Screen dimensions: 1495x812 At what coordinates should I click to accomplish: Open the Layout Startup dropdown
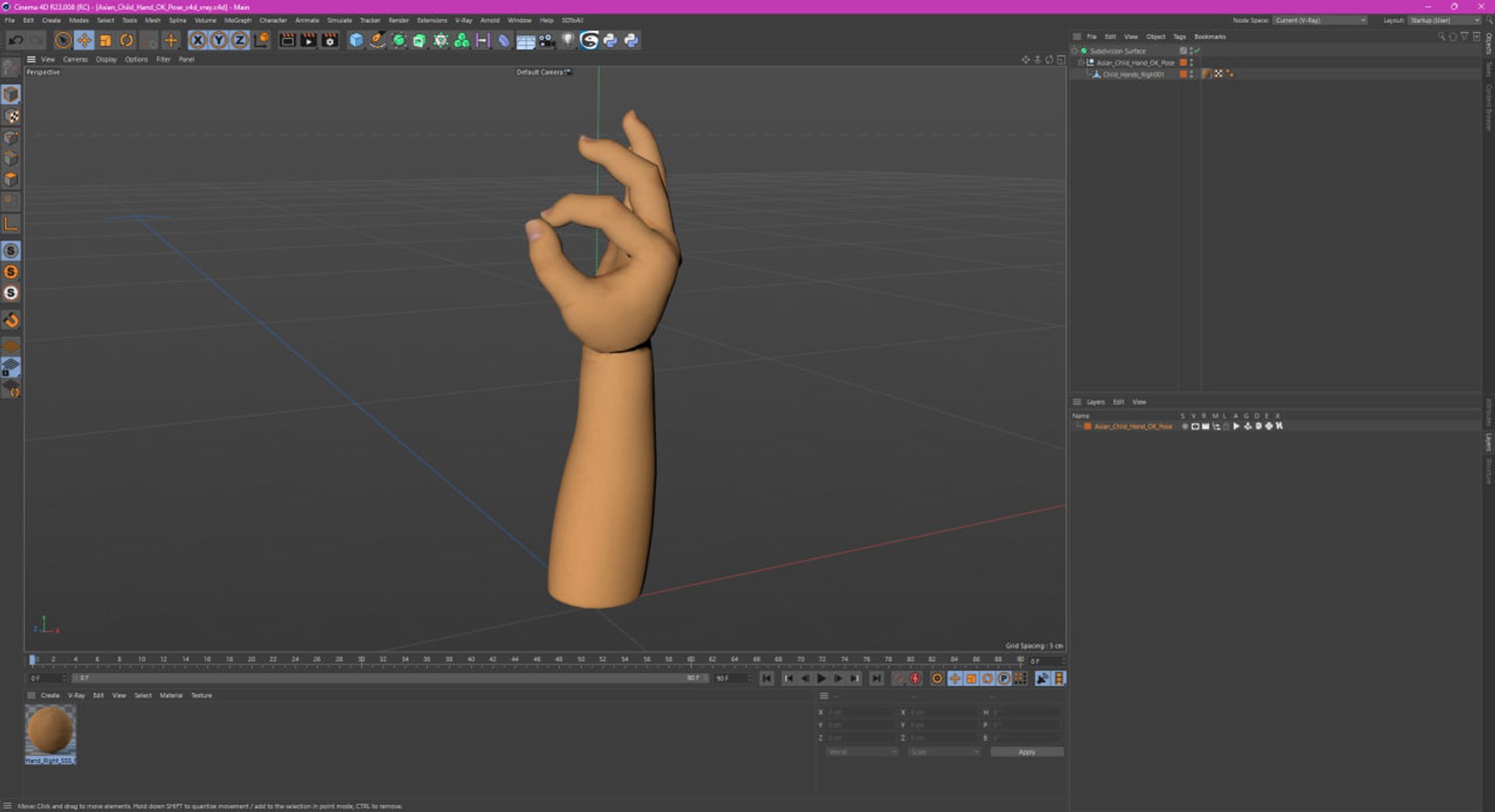click(1444, 20)
